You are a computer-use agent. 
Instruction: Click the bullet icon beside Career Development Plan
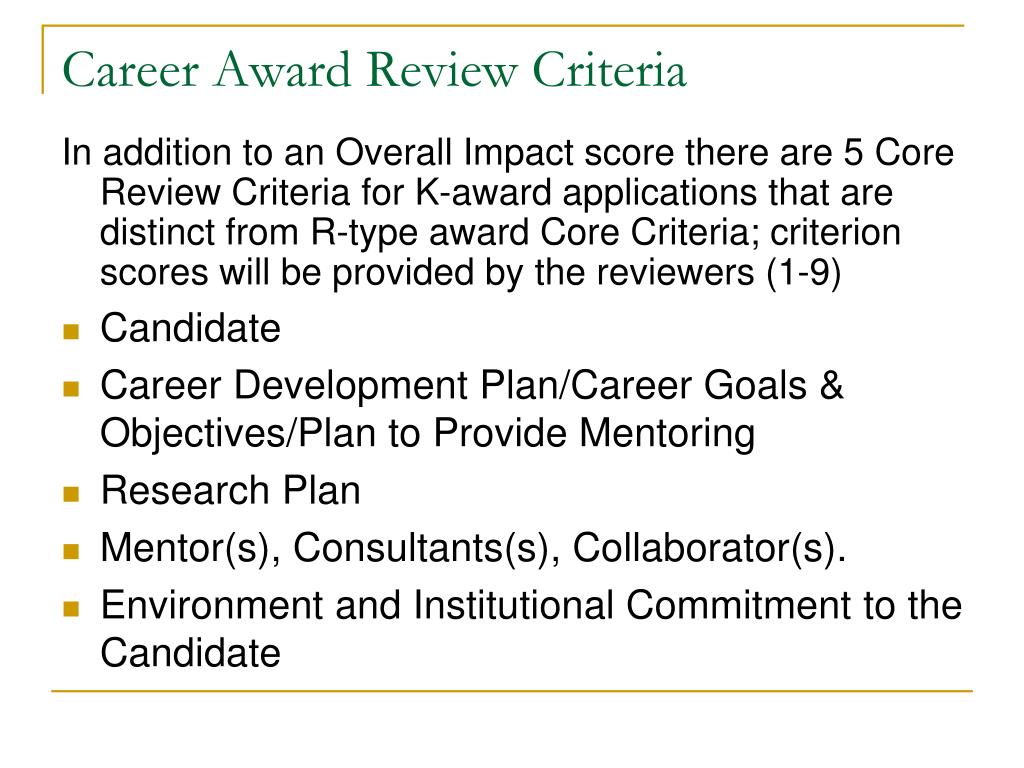coord(71,389)
